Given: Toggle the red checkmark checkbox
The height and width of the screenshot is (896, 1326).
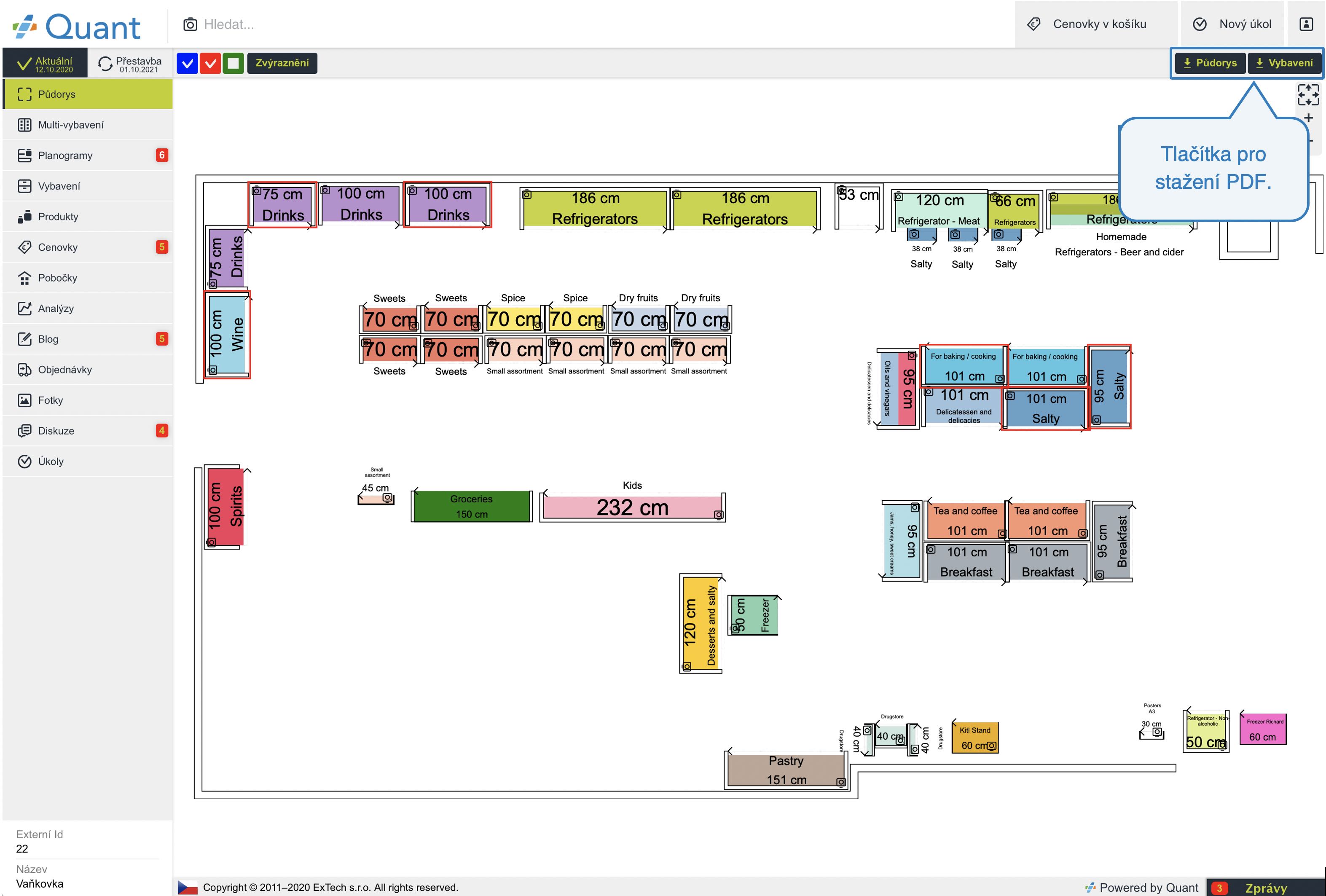Looking at the screenshot, I should pyautogui.click(x=211, y=63).
